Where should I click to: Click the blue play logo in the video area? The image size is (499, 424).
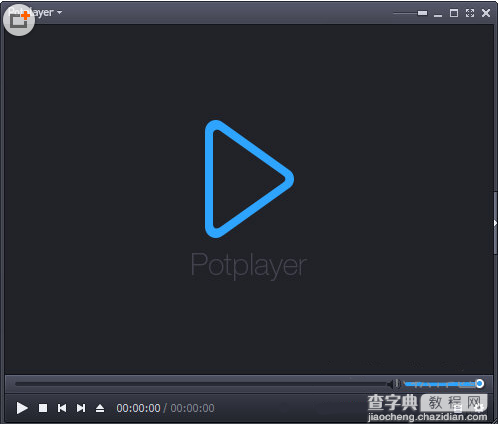point(249,179)
